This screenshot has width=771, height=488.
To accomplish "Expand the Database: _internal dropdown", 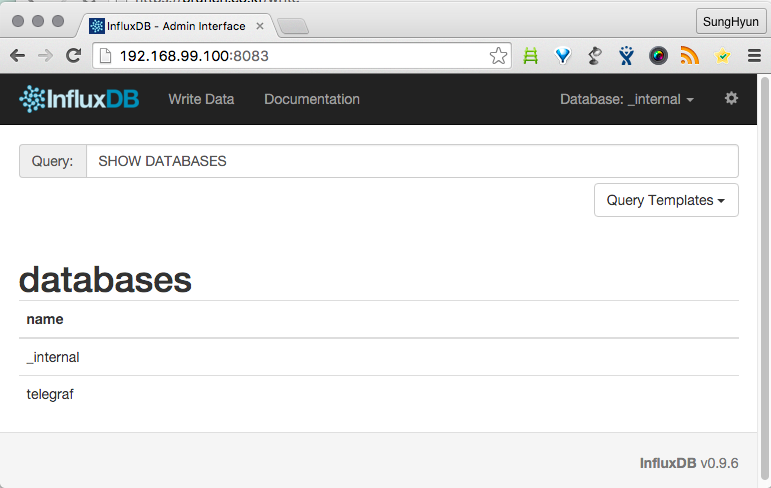I will (x=627, y=99).
